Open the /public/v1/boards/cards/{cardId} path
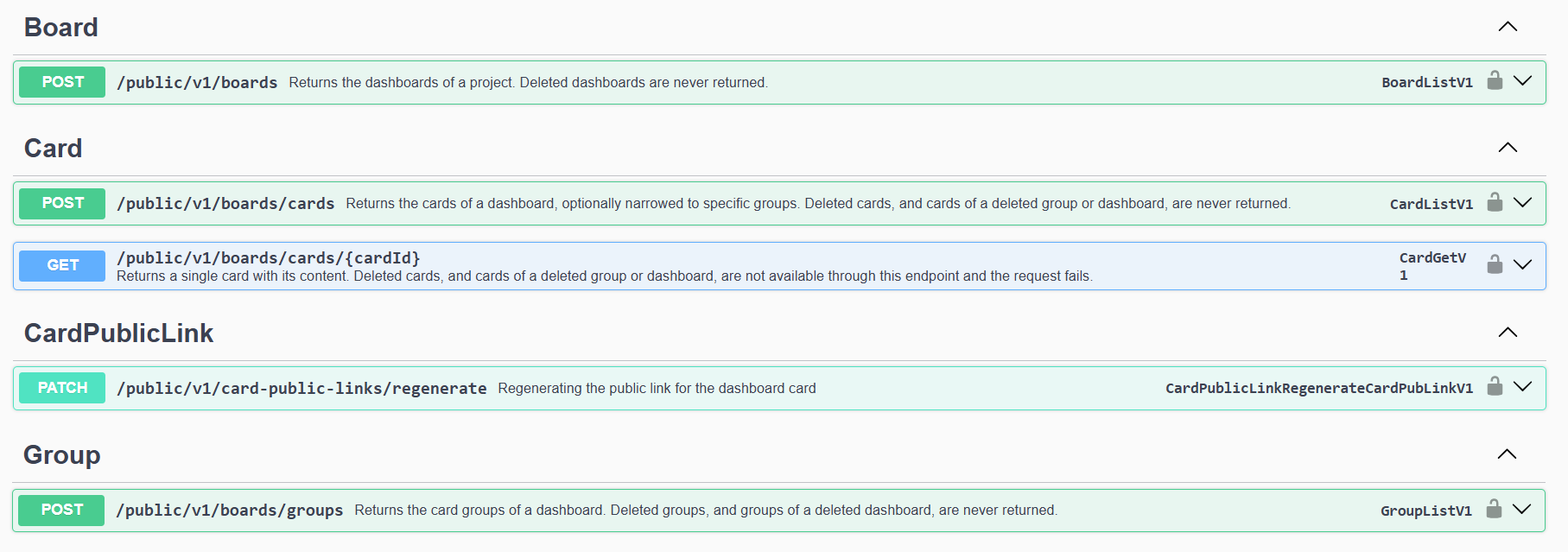 pos(269,258)
